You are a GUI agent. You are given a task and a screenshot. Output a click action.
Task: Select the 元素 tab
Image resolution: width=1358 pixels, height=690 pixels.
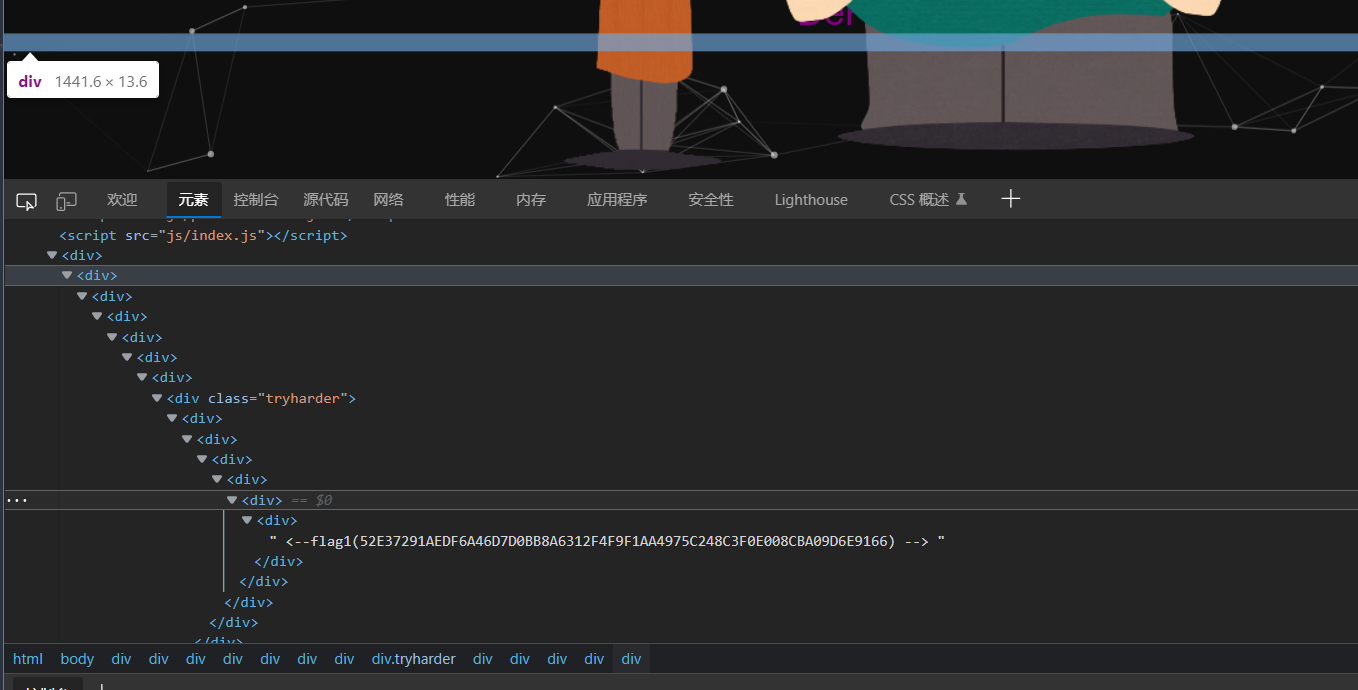pos(194,200)
